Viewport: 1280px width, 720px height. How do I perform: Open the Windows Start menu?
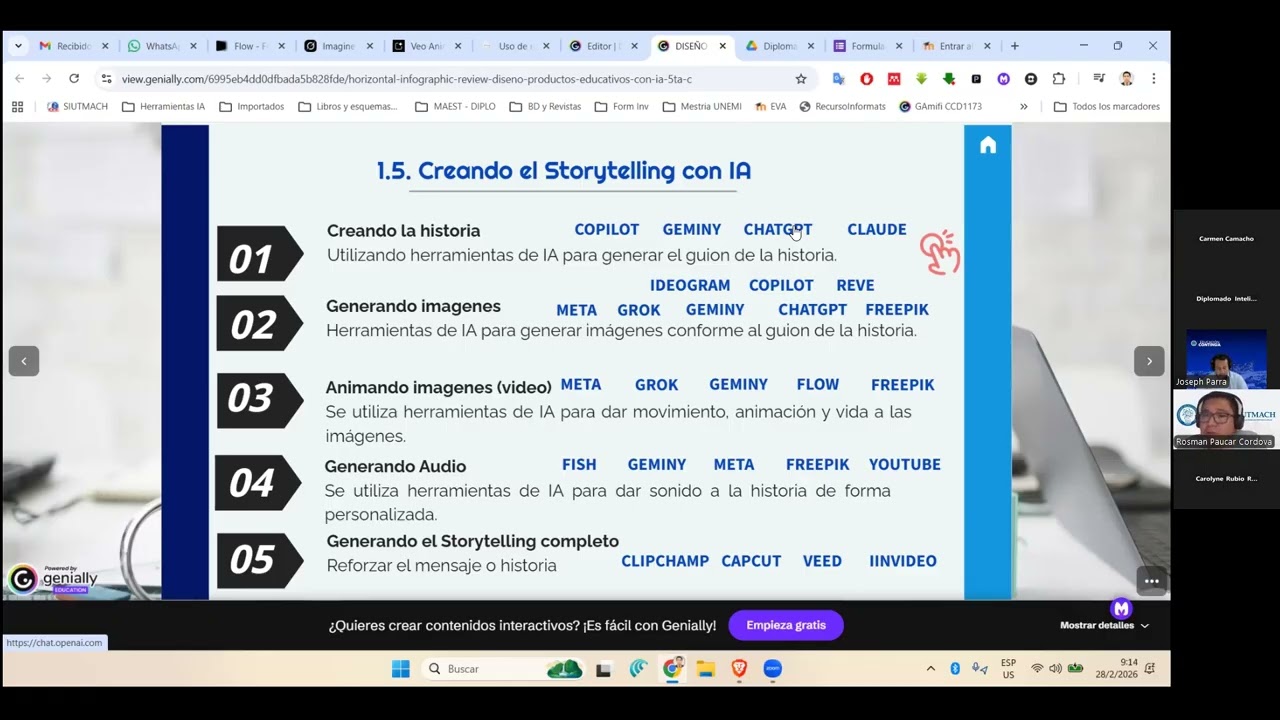(x=401, y=669)
